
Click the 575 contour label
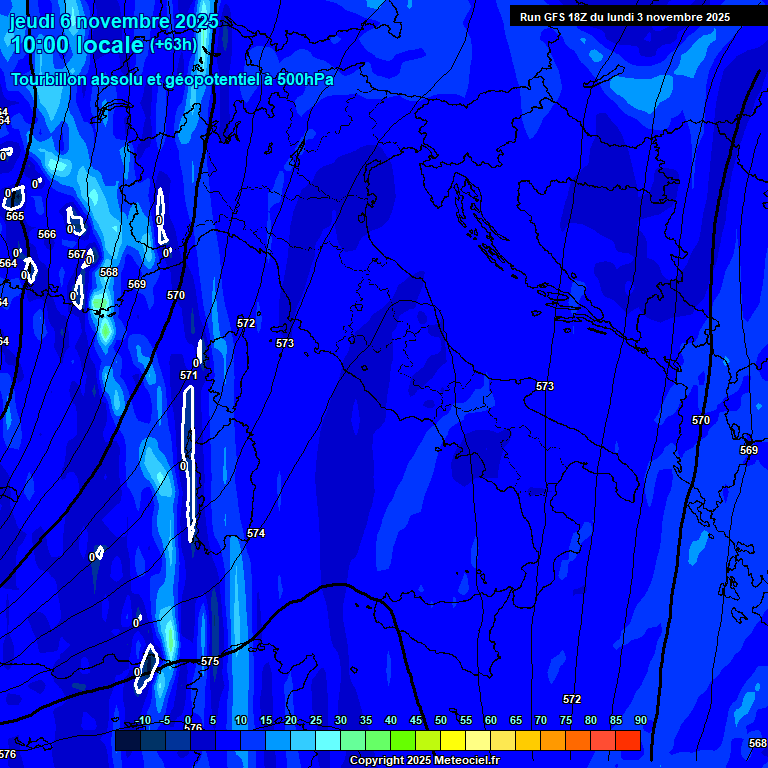210,662
